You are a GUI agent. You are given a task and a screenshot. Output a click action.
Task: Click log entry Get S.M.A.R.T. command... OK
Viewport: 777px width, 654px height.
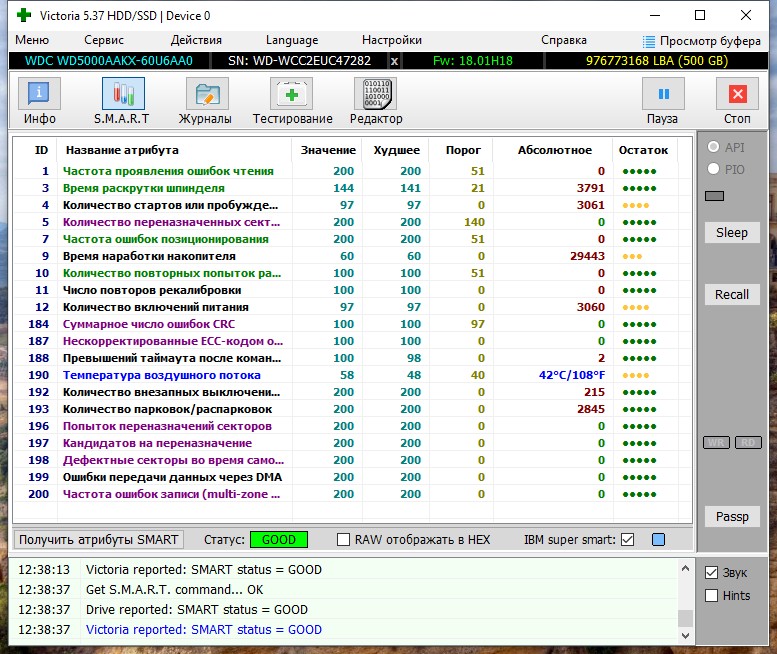(x=174, y=590)
